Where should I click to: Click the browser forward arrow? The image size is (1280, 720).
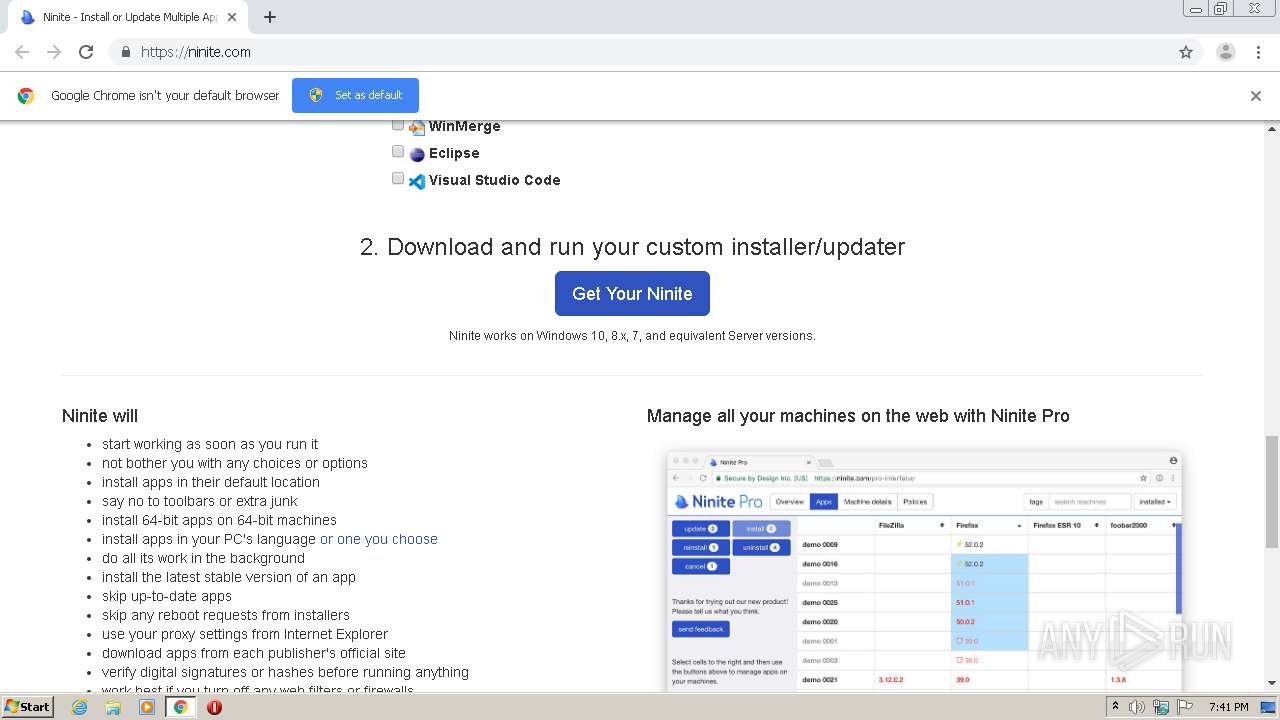pos(54,52)
